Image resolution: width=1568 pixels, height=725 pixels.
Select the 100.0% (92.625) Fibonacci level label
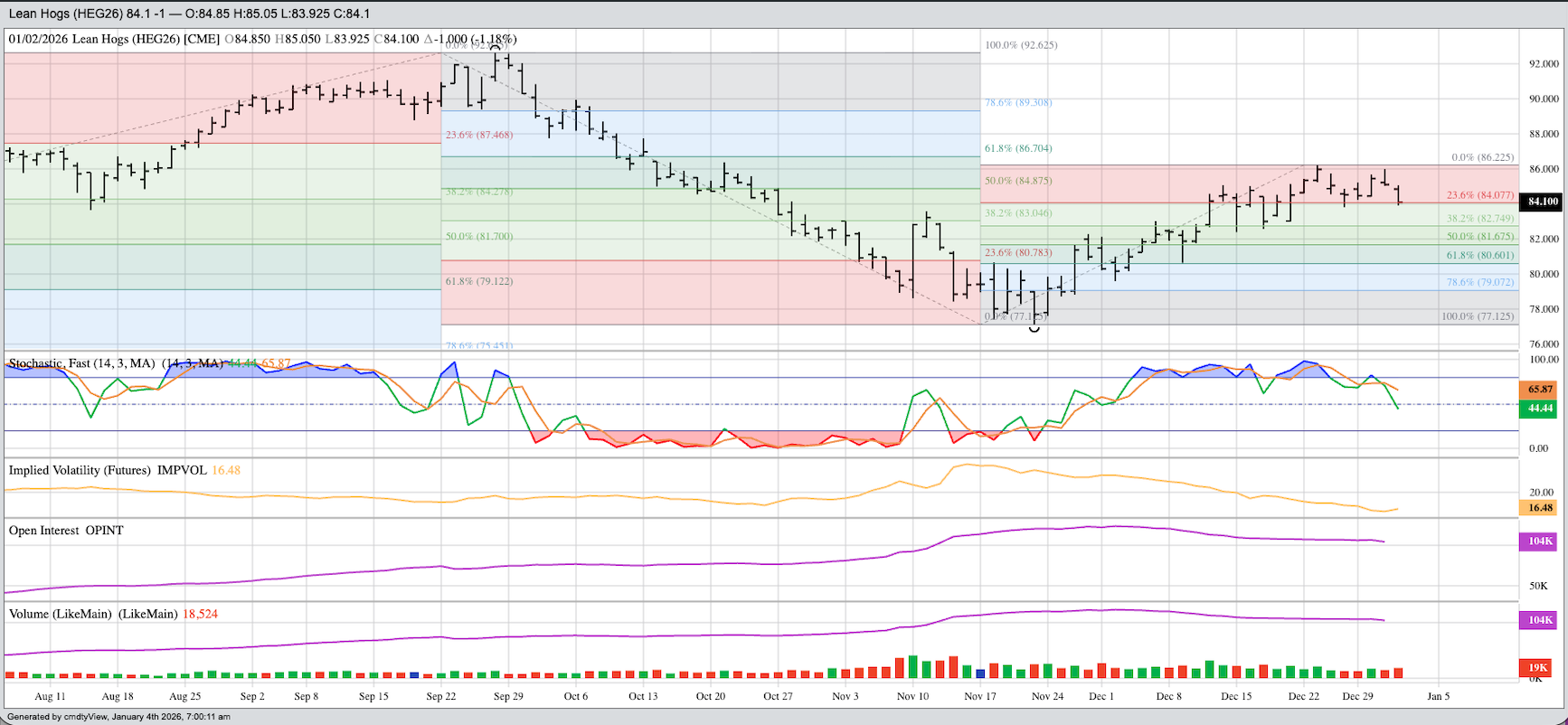coord(1021,45)
